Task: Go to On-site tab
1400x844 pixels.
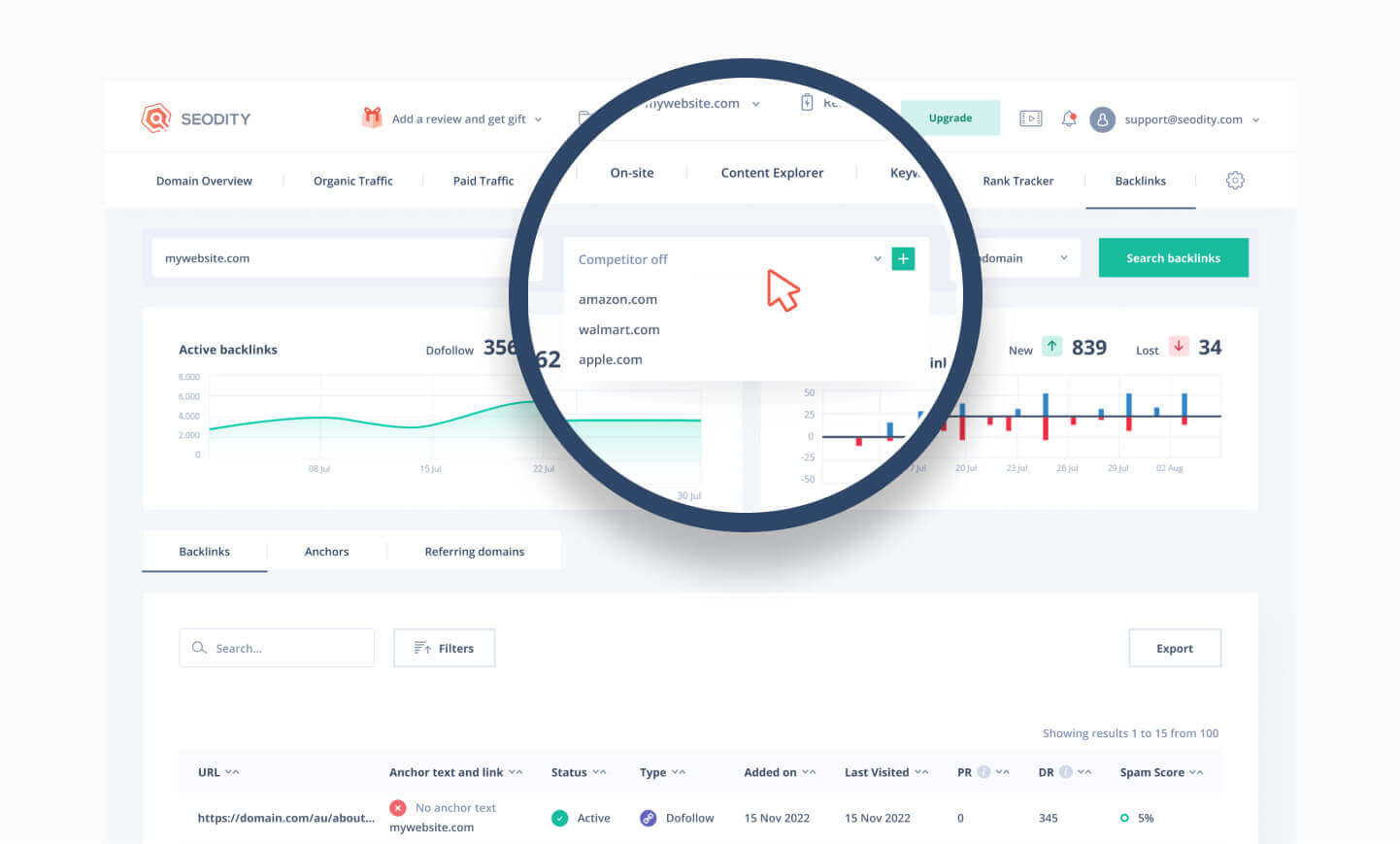Action: 632,173
